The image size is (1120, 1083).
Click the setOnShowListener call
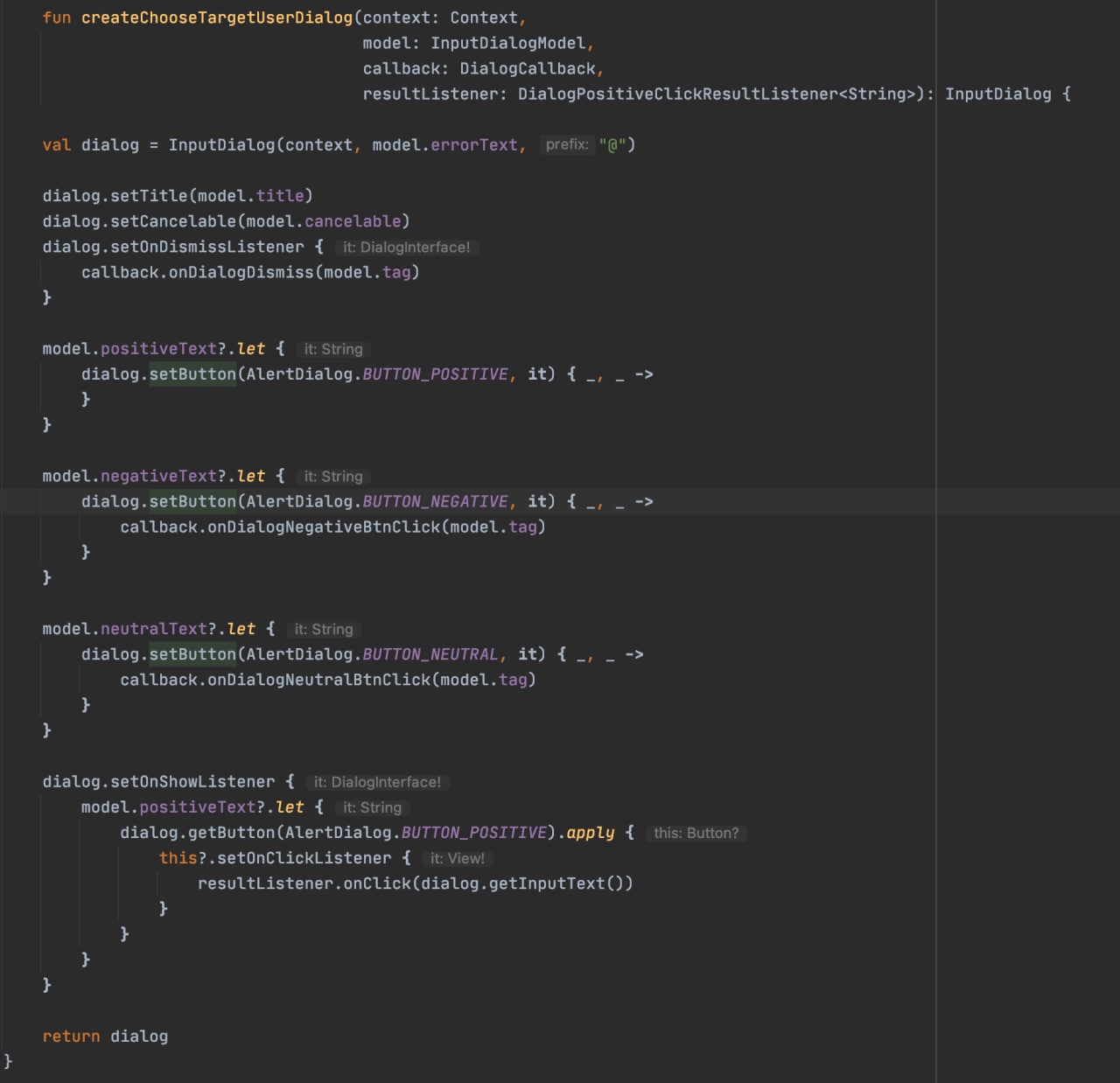[192, 782]
